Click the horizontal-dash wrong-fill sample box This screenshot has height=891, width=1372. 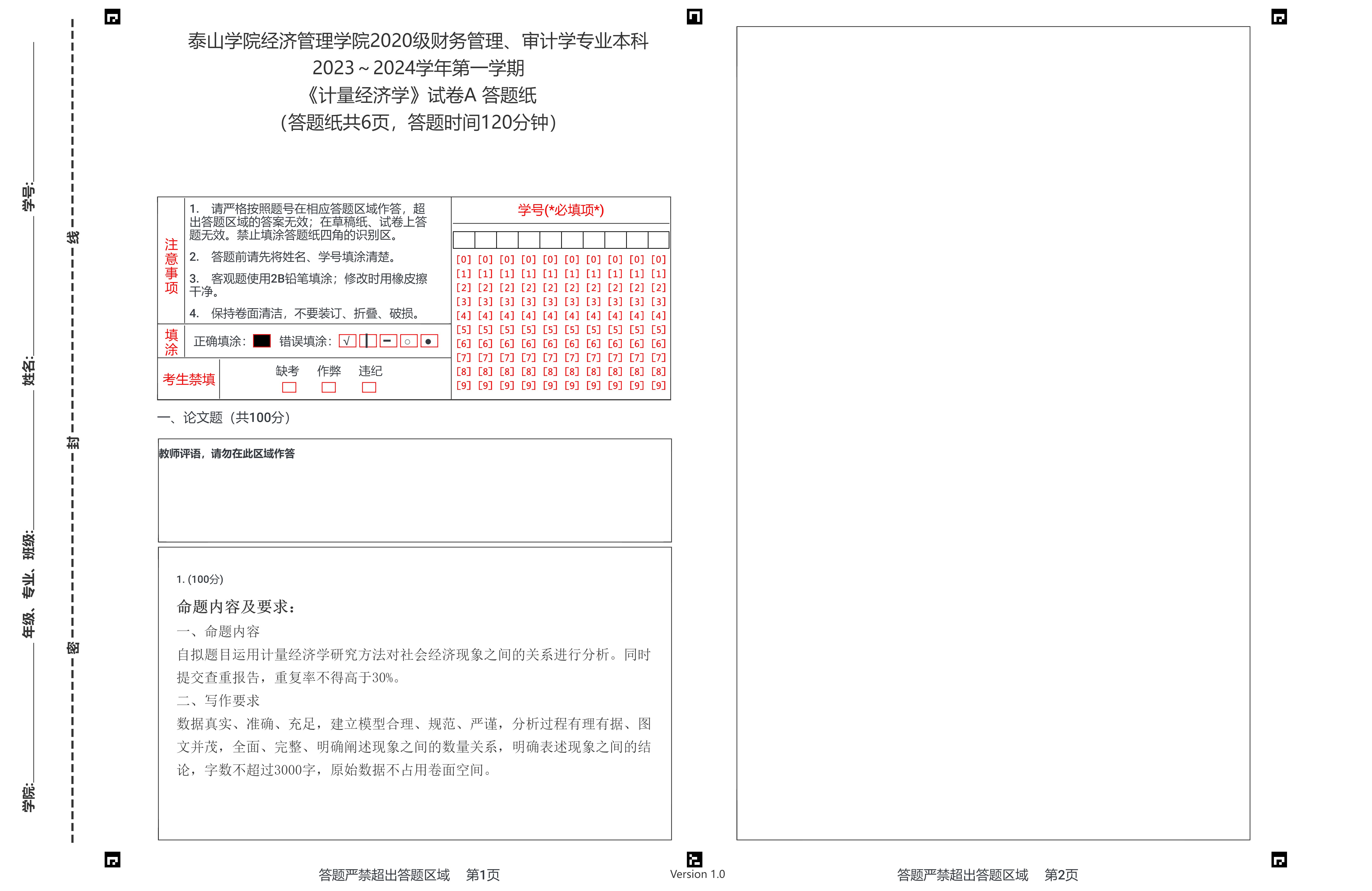coord(388,341)
